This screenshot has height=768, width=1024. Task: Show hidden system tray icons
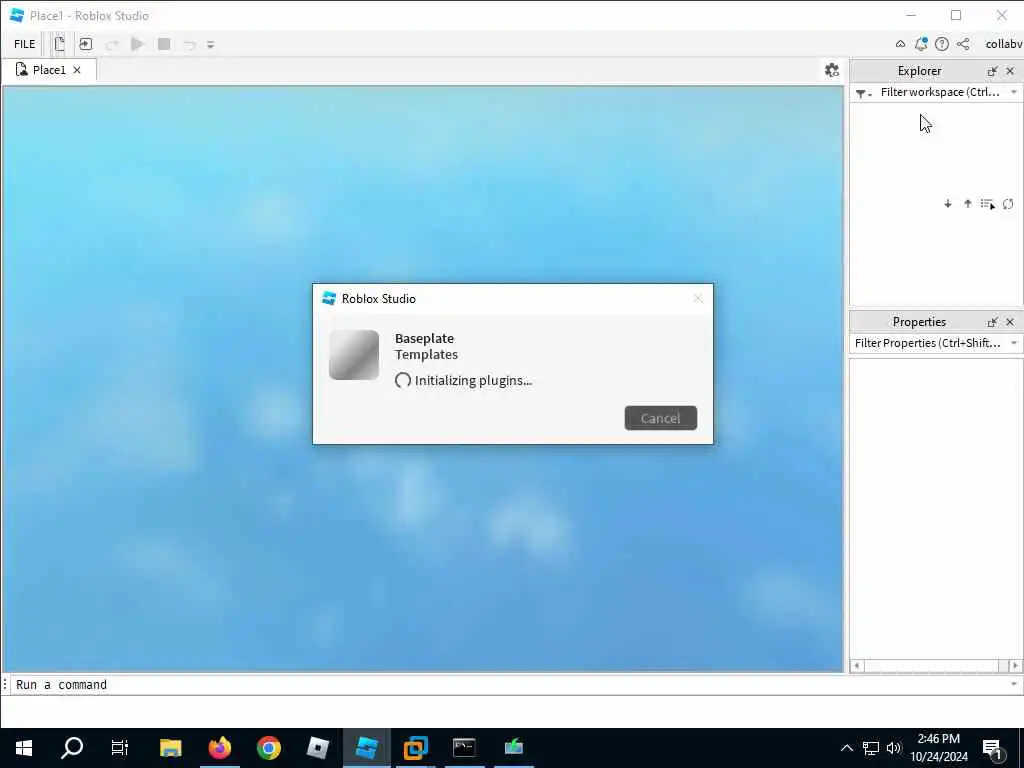846,748
